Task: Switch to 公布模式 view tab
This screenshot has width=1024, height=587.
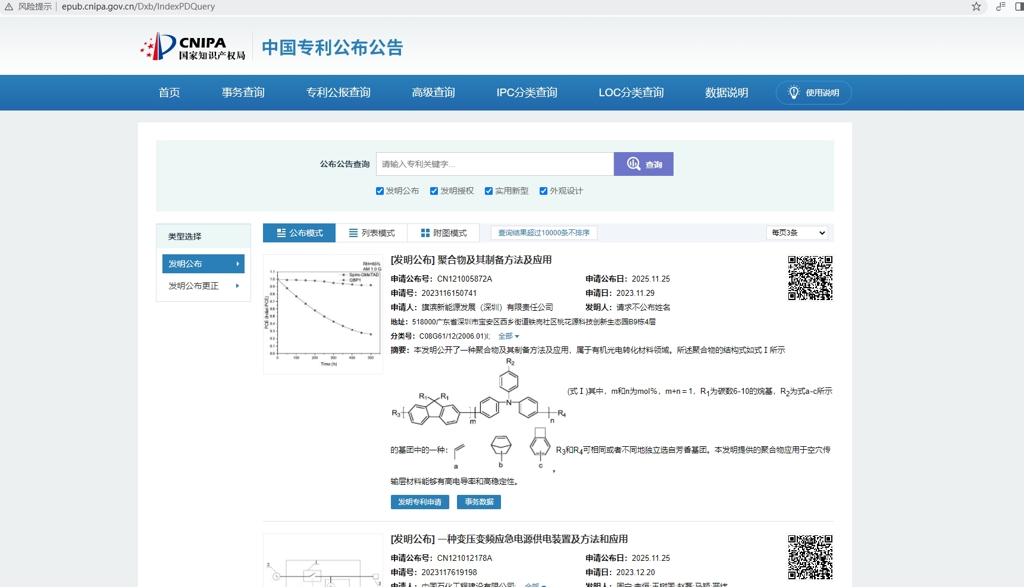Action: tap(299, 233)
